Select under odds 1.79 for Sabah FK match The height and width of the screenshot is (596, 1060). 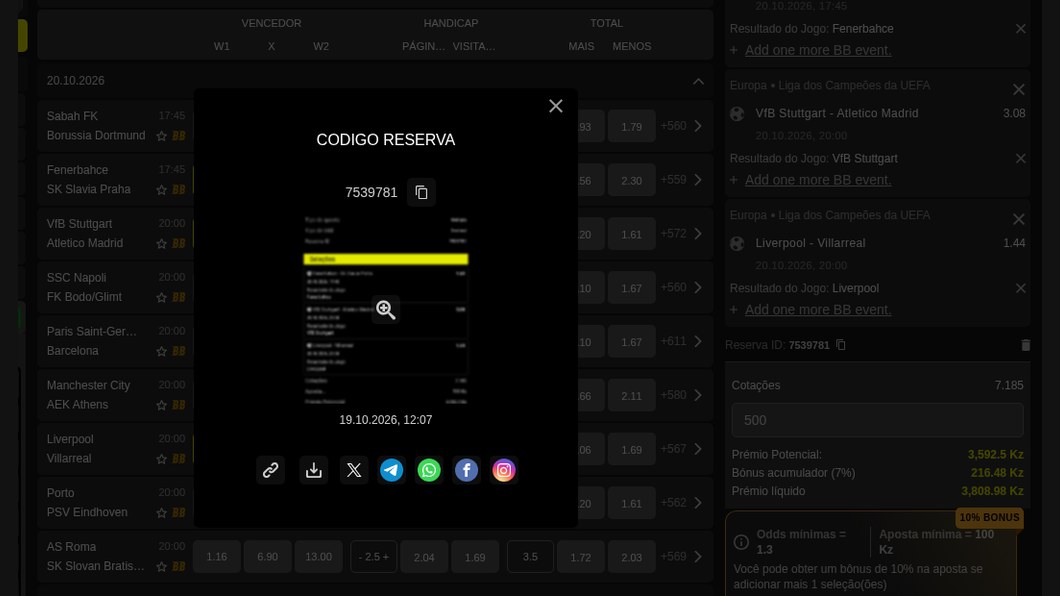631,126
